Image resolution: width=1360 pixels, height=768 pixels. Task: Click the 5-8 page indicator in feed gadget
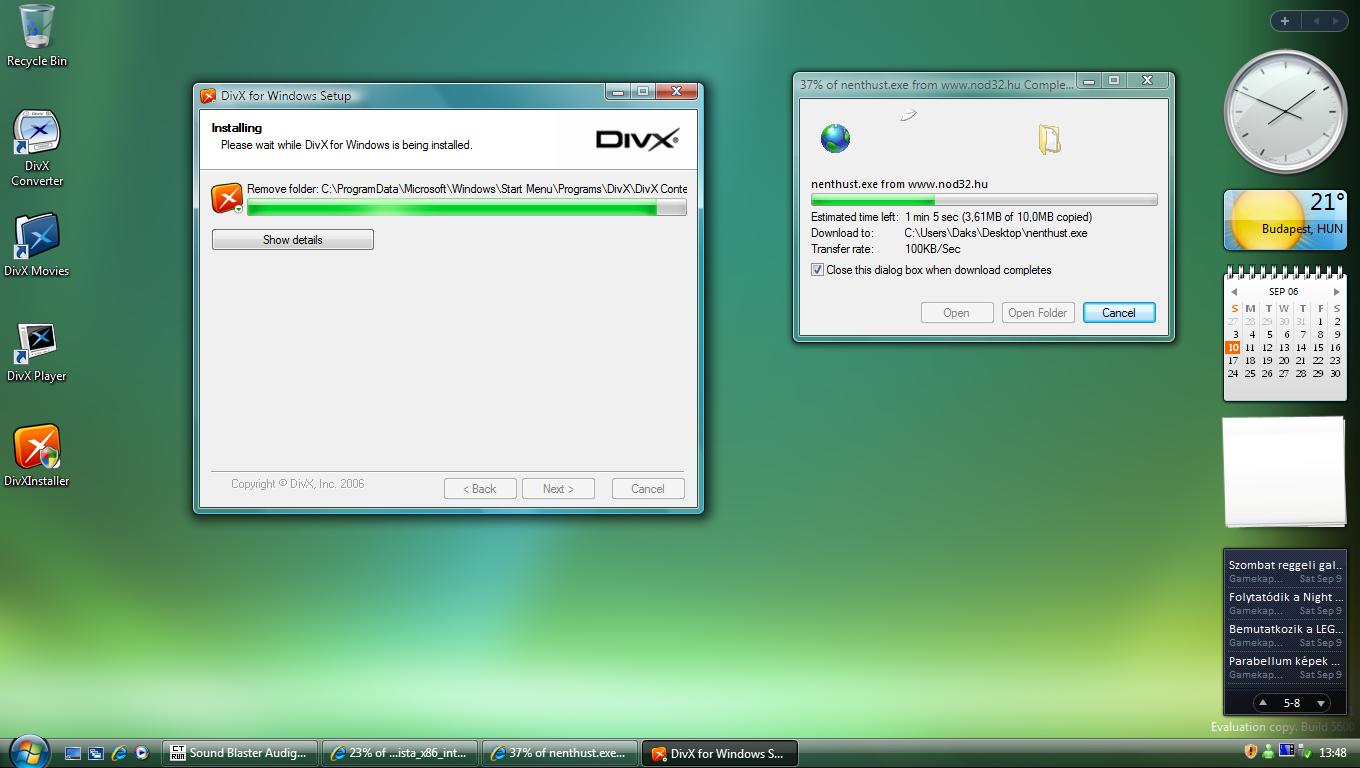[1291, 703]
